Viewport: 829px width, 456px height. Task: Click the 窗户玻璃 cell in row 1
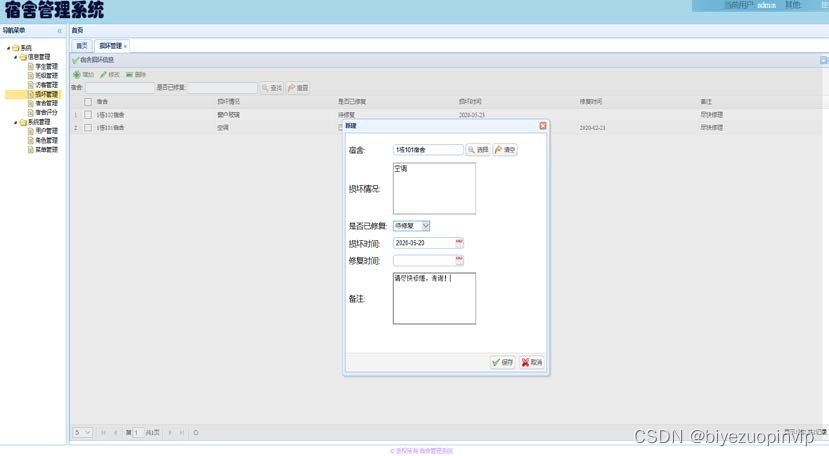point(228,115)
